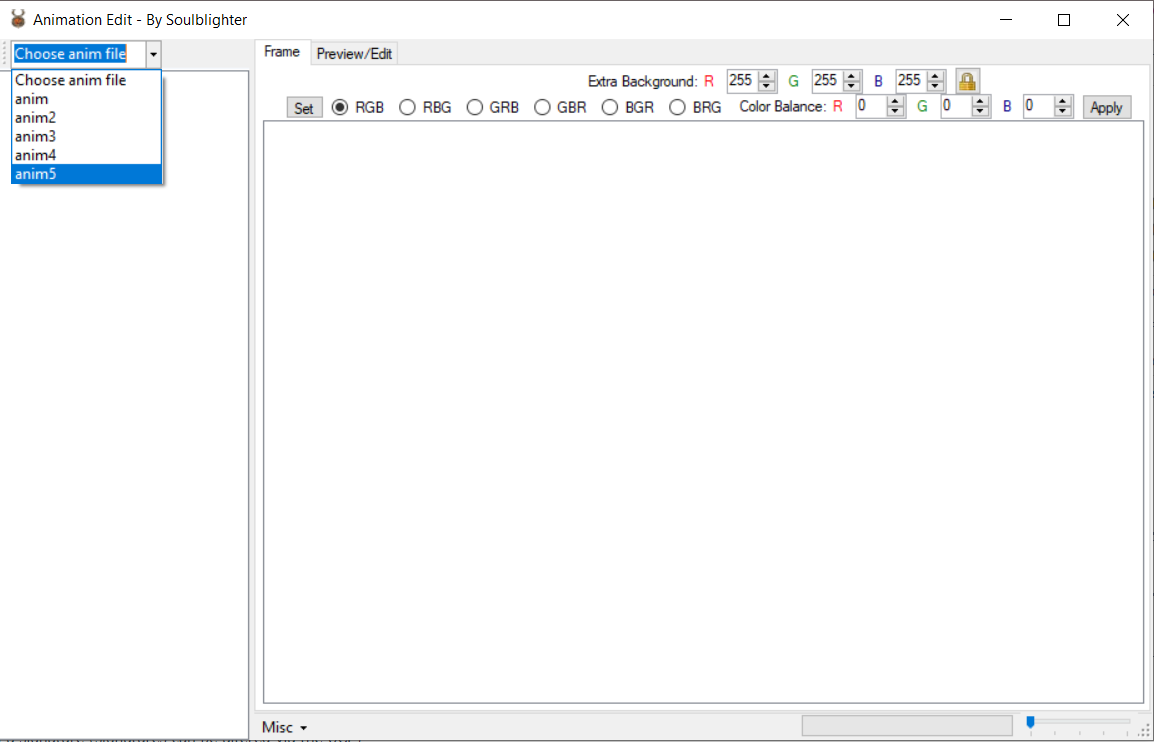
Task: Open the Frame tab
Action: [282, 52]
